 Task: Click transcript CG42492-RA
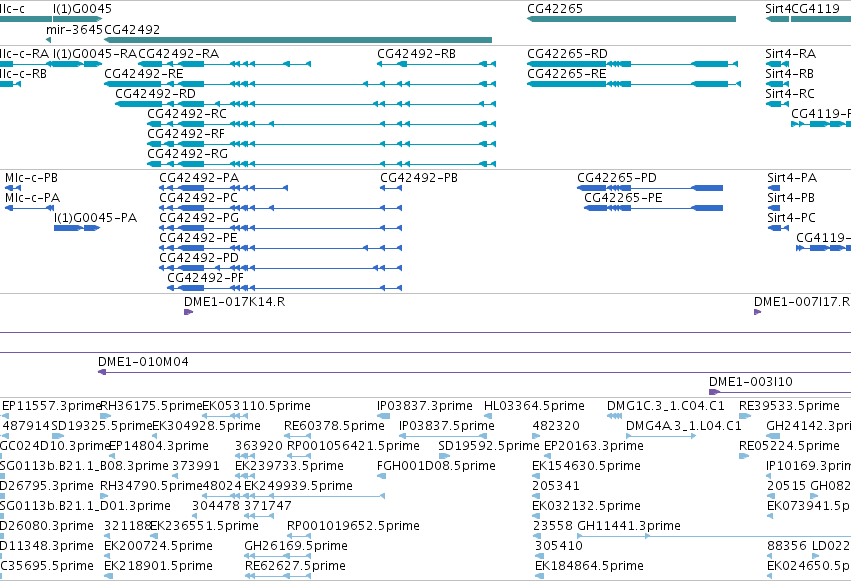(224, 64)
